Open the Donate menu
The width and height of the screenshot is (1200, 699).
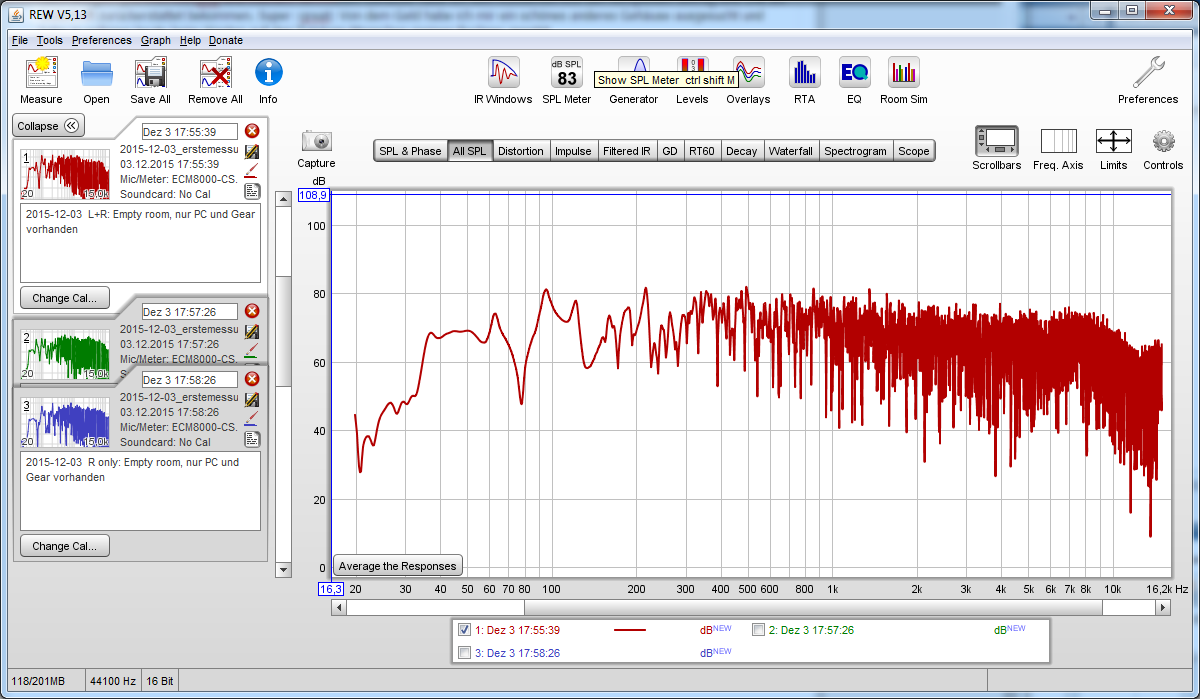point(226,40)
